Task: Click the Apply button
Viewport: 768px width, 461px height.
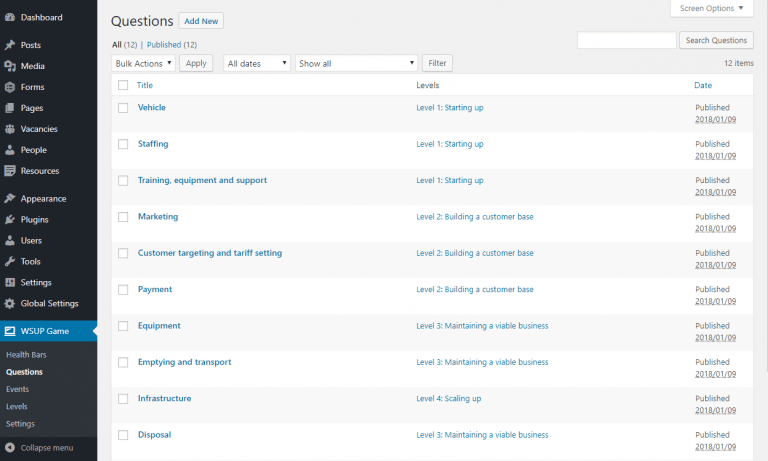Action: (196, 63)
